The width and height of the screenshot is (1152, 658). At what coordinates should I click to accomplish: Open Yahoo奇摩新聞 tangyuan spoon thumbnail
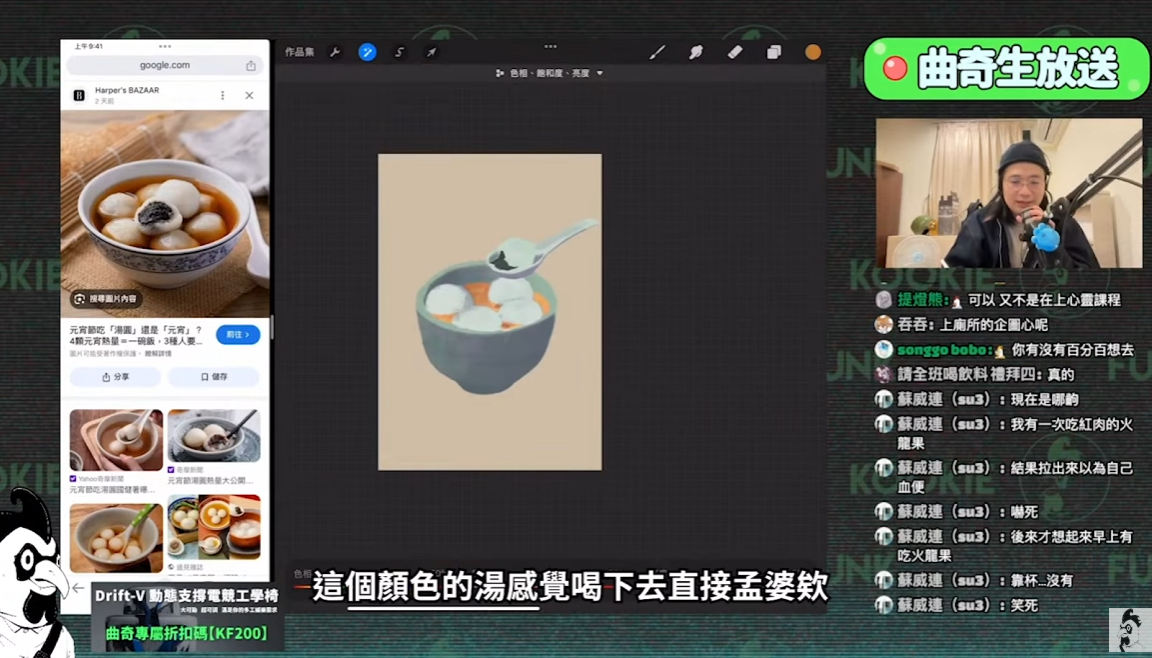[x=116, y=440]
